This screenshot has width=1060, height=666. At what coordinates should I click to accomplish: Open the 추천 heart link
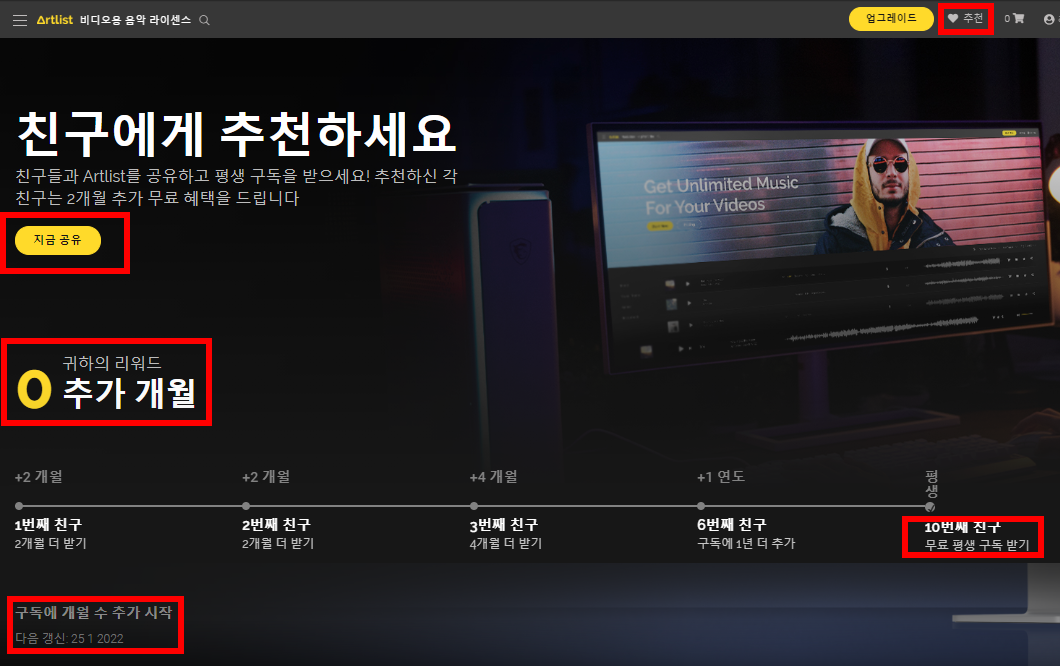(965, 18)
